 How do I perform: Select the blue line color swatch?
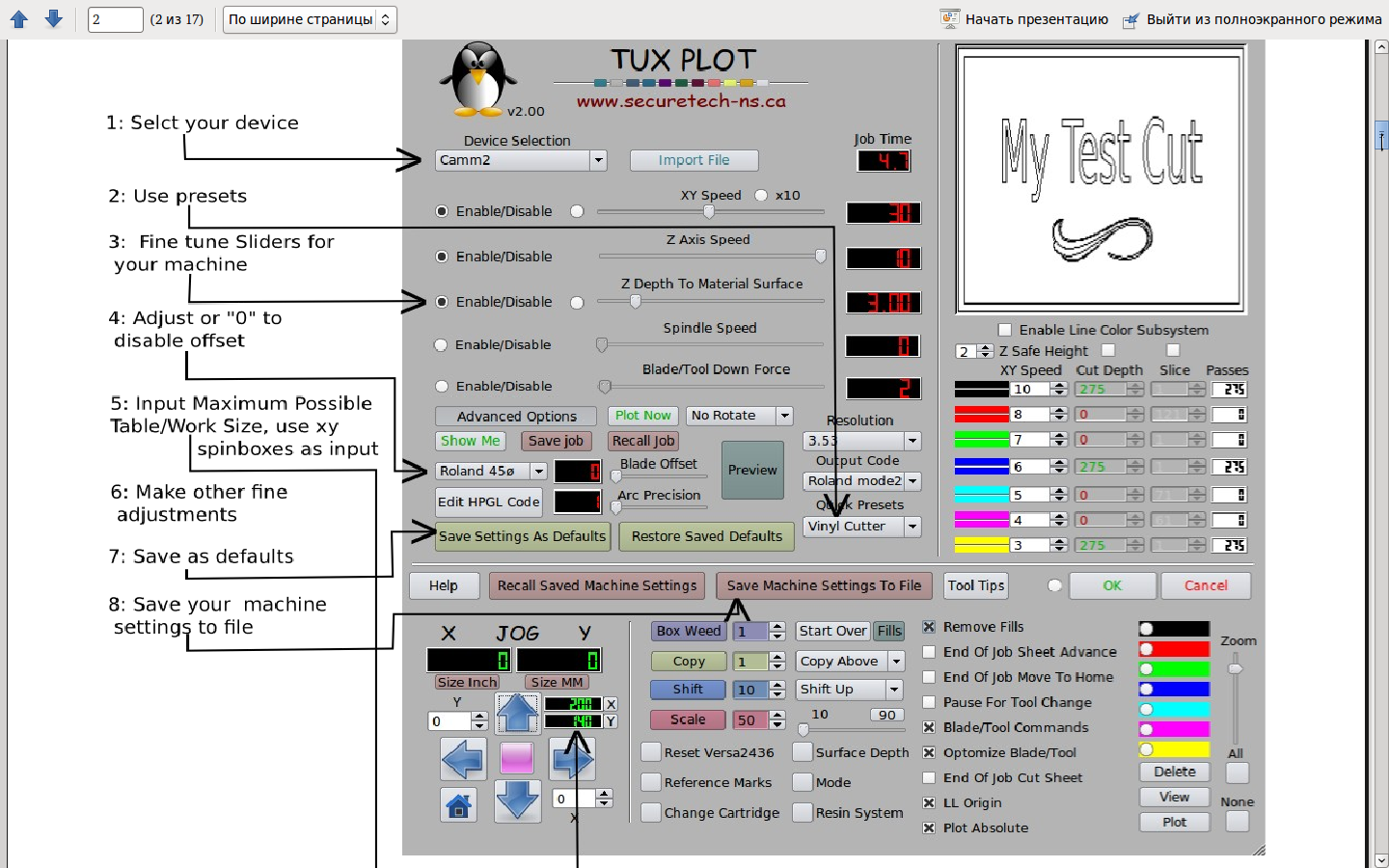coord(981,467)
